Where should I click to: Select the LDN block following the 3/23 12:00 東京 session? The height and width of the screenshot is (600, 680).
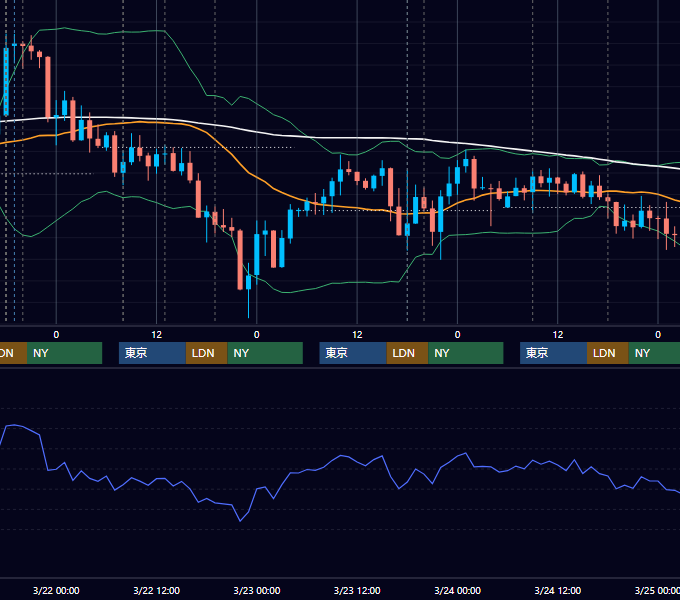tap(408, 353)
